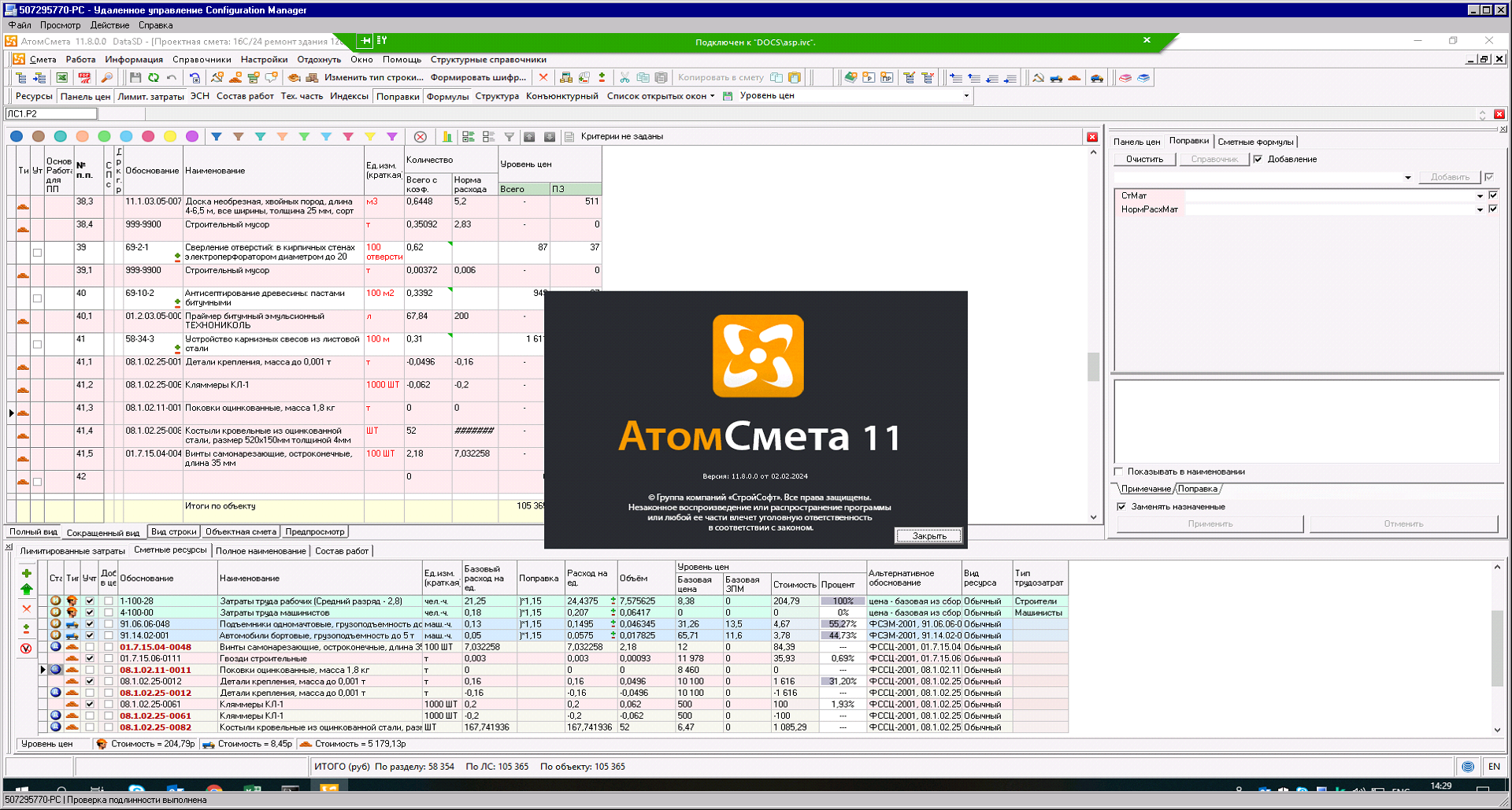Click the Windows Start button on taskbar
The width and height of the screenshot is (1512, 810).
[22, 789]
